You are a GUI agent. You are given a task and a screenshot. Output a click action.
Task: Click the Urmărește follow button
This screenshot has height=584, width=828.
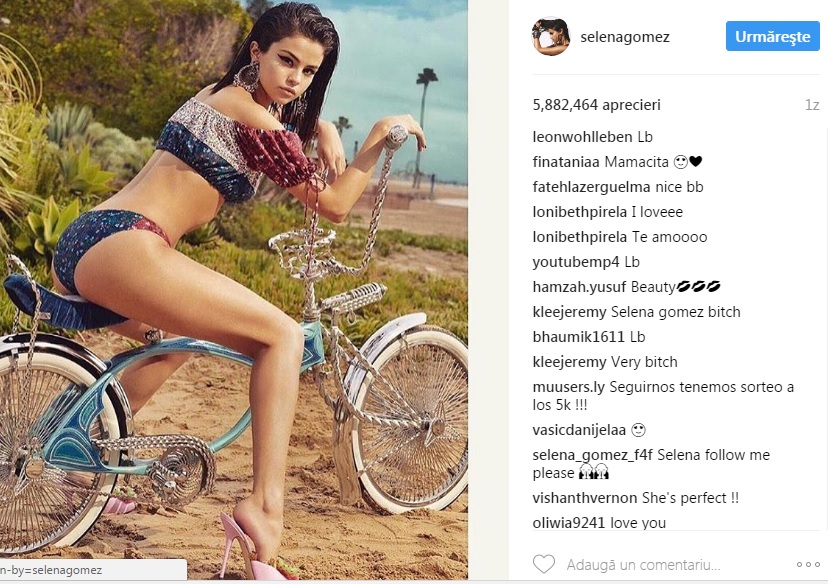pos(773,36)
